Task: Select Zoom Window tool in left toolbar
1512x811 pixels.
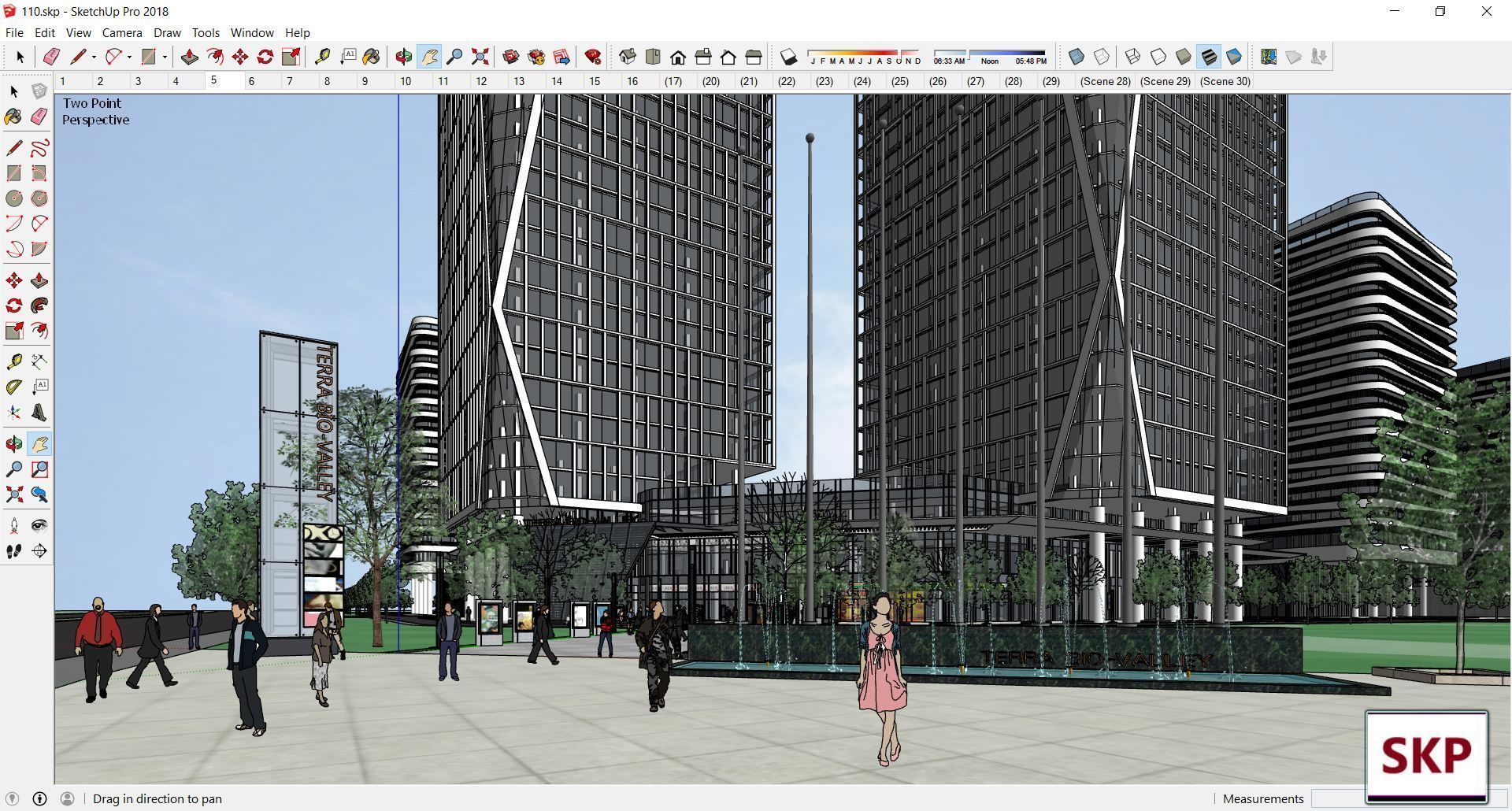Action: [x=39, y=469]
